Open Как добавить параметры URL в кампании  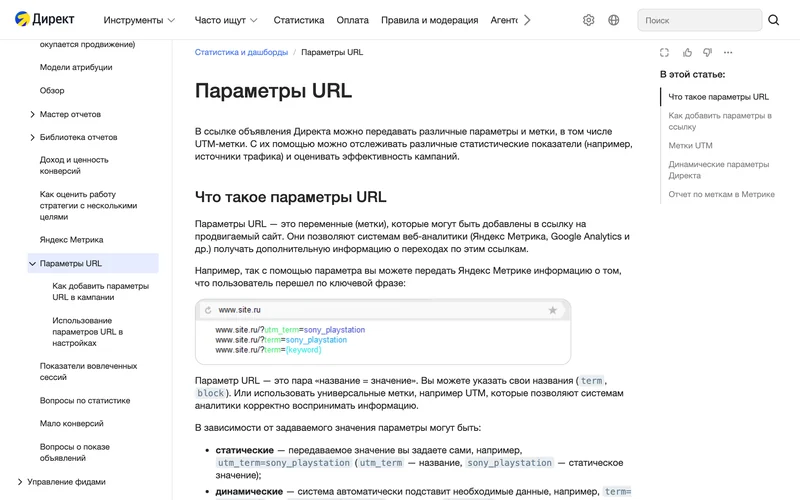click(x=101, y=291)
